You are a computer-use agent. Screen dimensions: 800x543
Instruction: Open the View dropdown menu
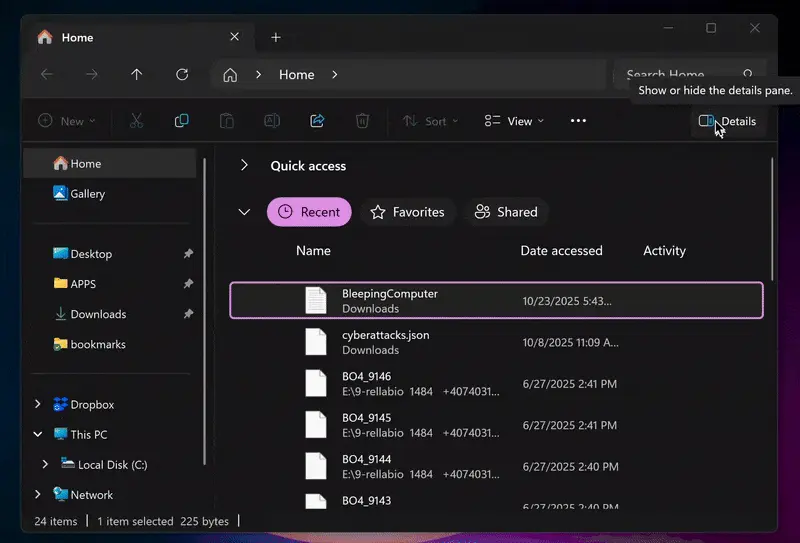[x=514, y=121]
